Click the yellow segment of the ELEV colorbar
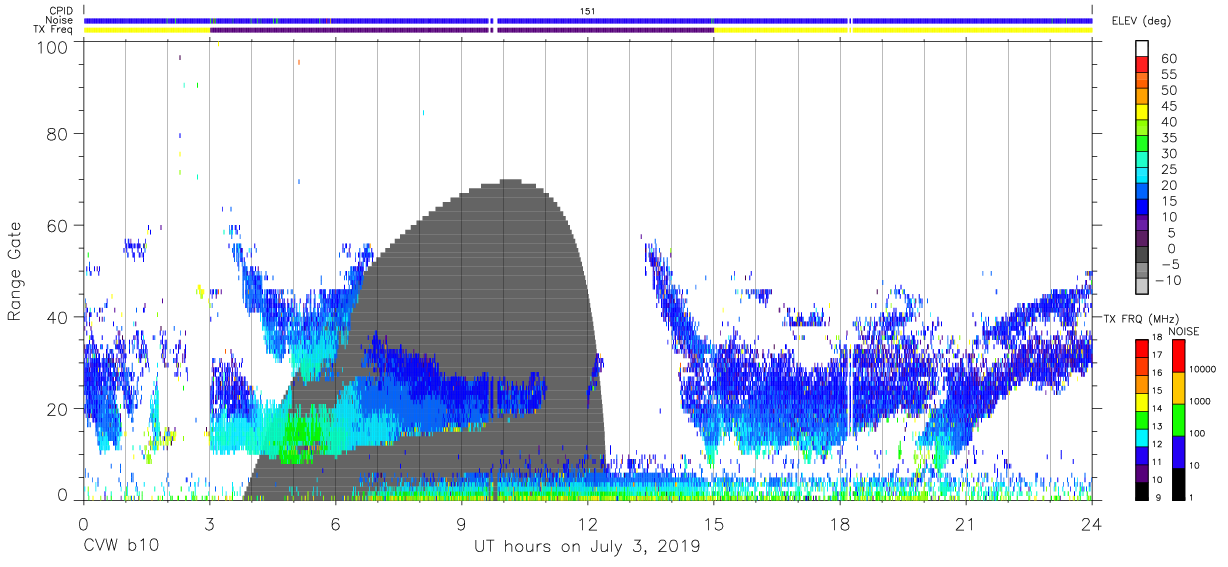This screenshot has height=567, width=1228. click(1141, 111)
